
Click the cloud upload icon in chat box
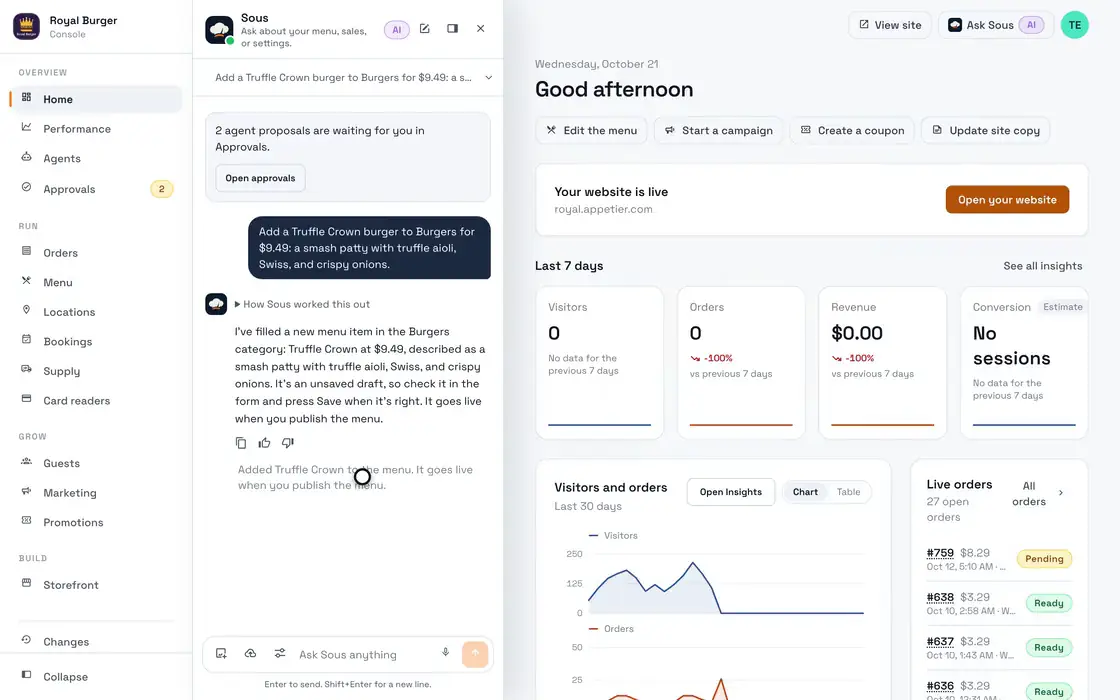tap(251, 654)
